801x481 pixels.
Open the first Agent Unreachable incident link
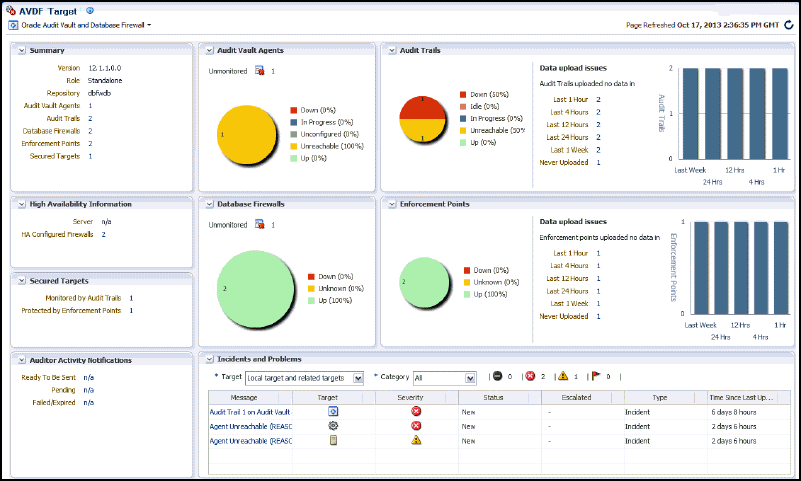point(251,426)
